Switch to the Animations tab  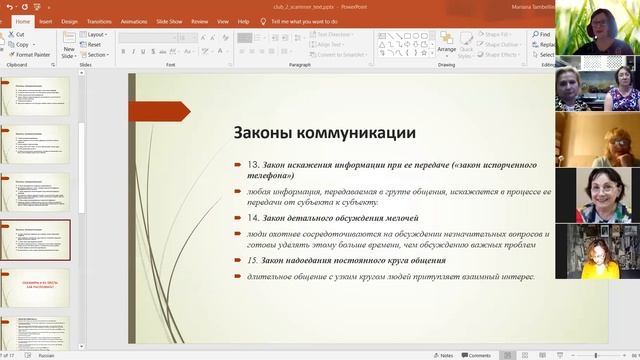(x=134, y=22)
